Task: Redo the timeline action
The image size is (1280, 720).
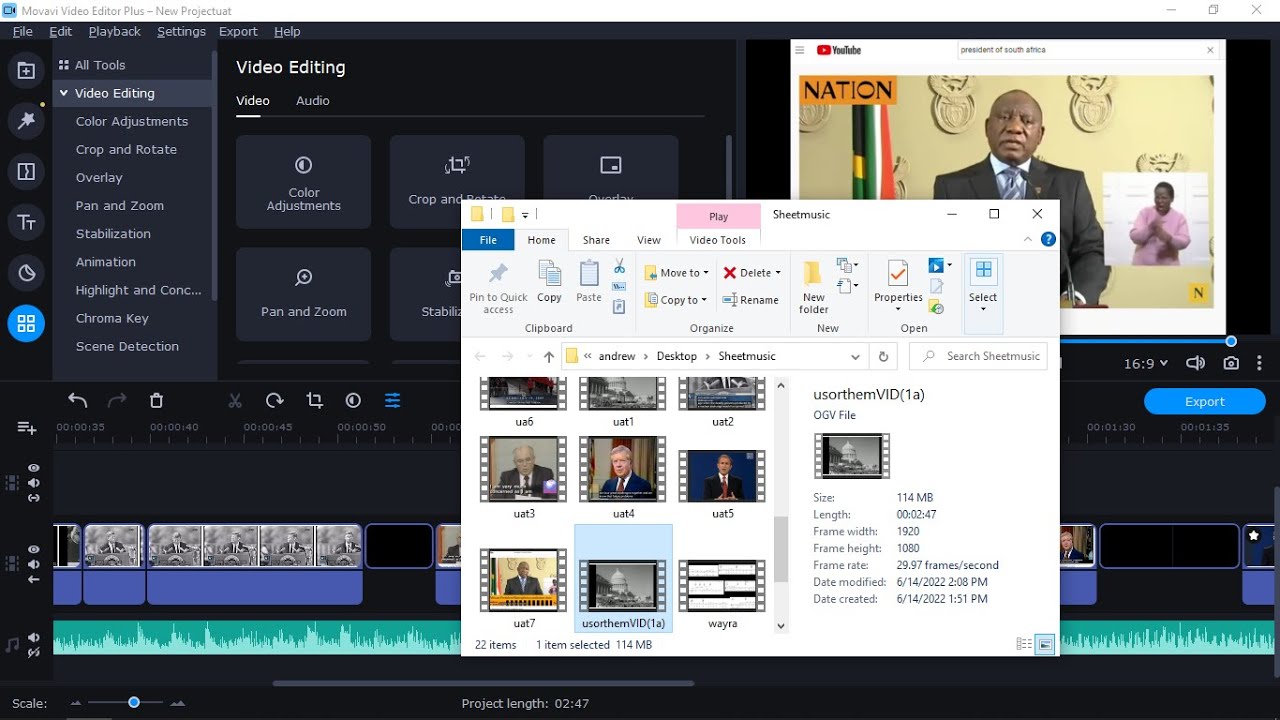Action: pos(117,401)
